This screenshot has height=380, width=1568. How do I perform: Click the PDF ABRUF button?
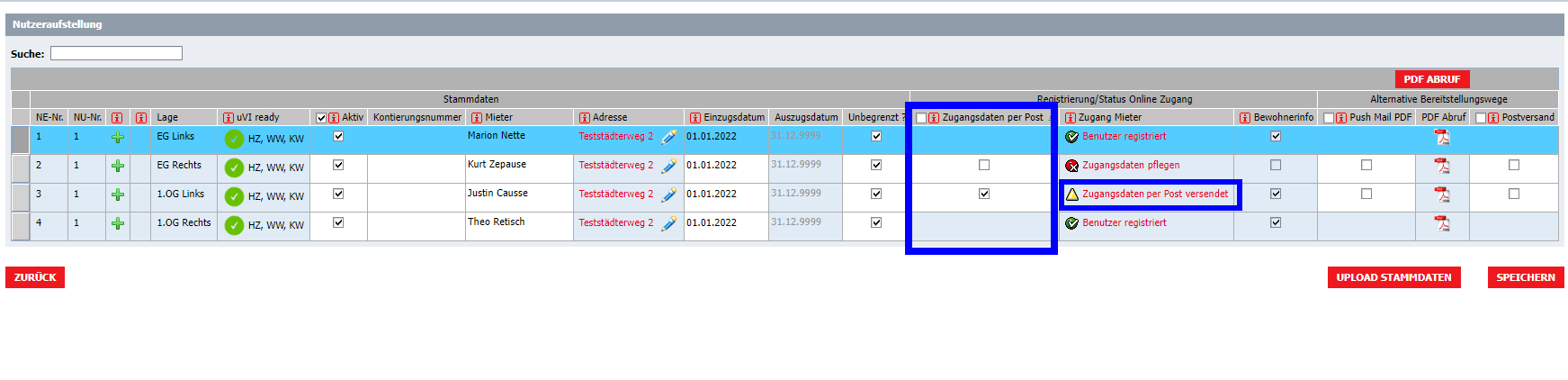coord(1432,79)
